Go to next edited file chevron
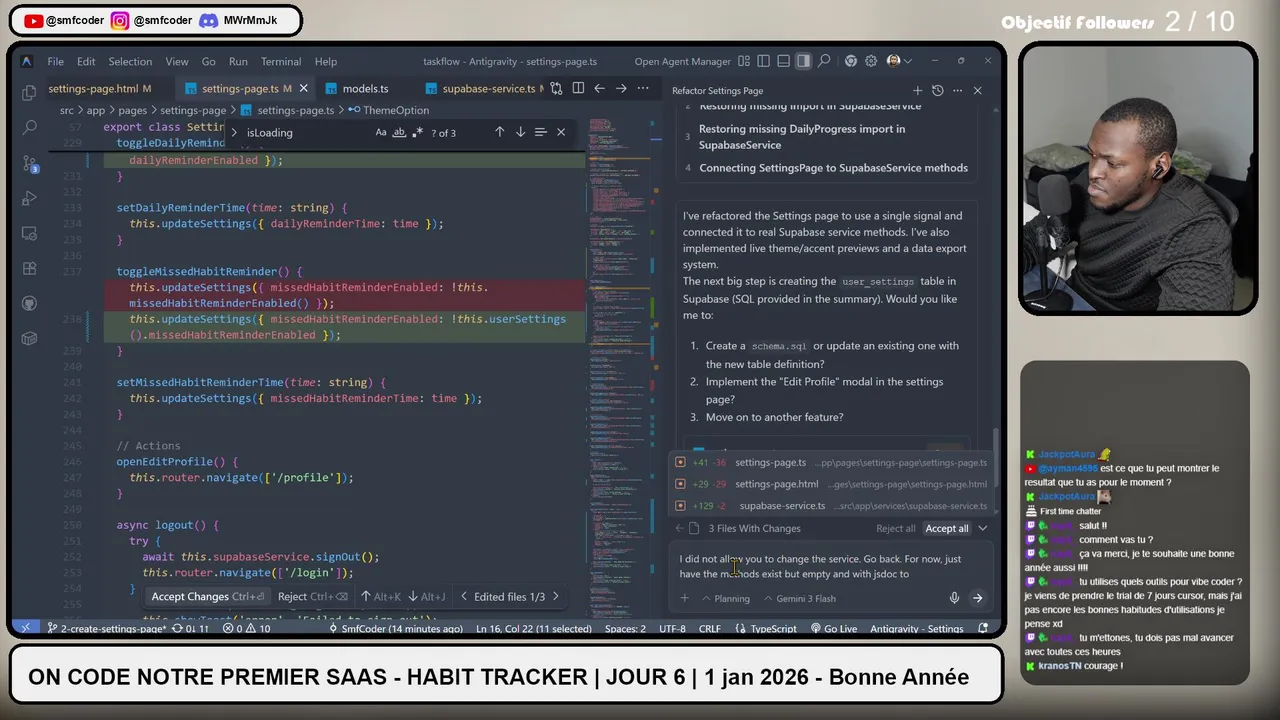This screenshot has width=1280, height=720. (x=556, y=596)
